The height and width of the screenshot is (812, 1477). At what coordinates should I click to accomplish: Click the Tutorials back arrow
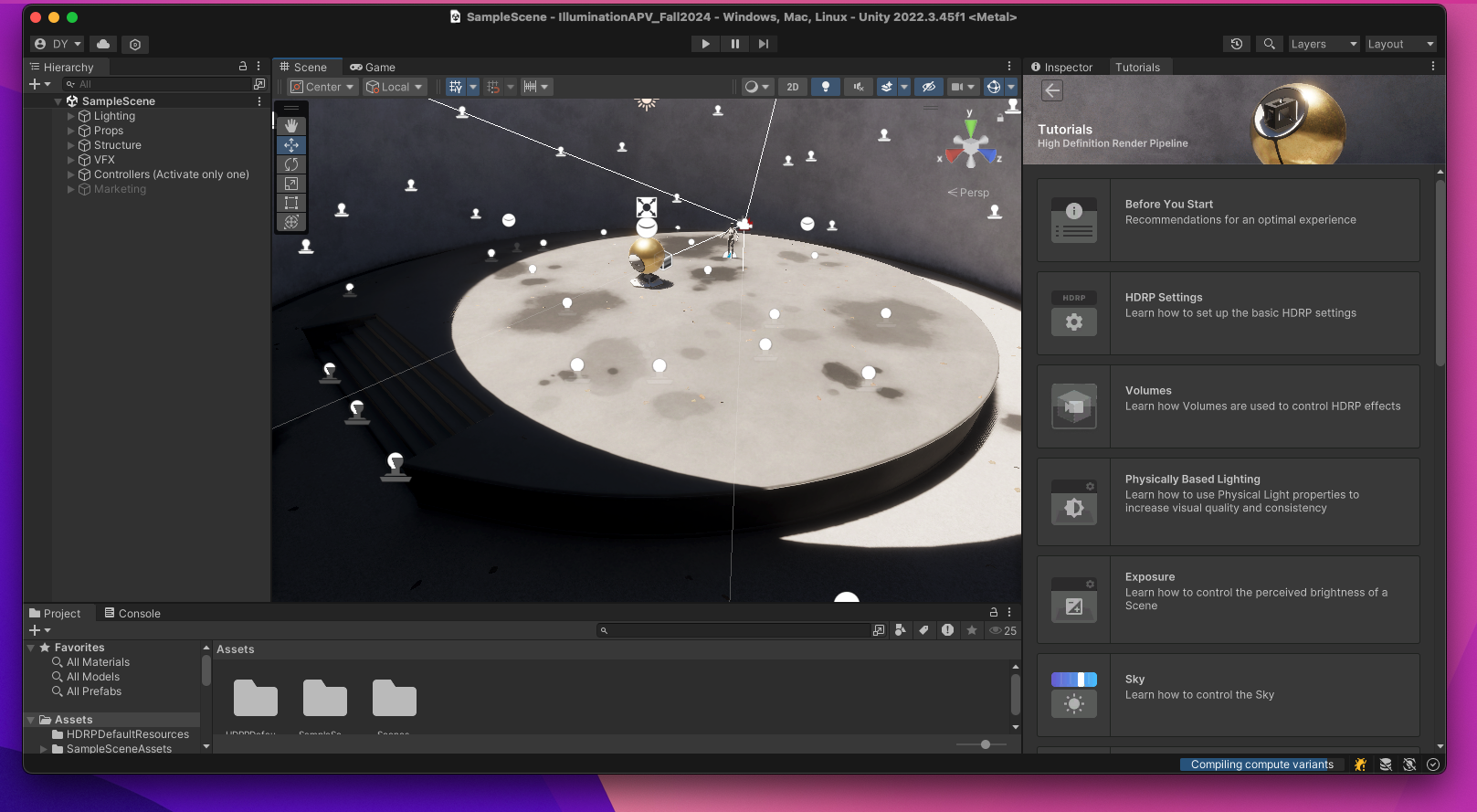(1052, 90)
